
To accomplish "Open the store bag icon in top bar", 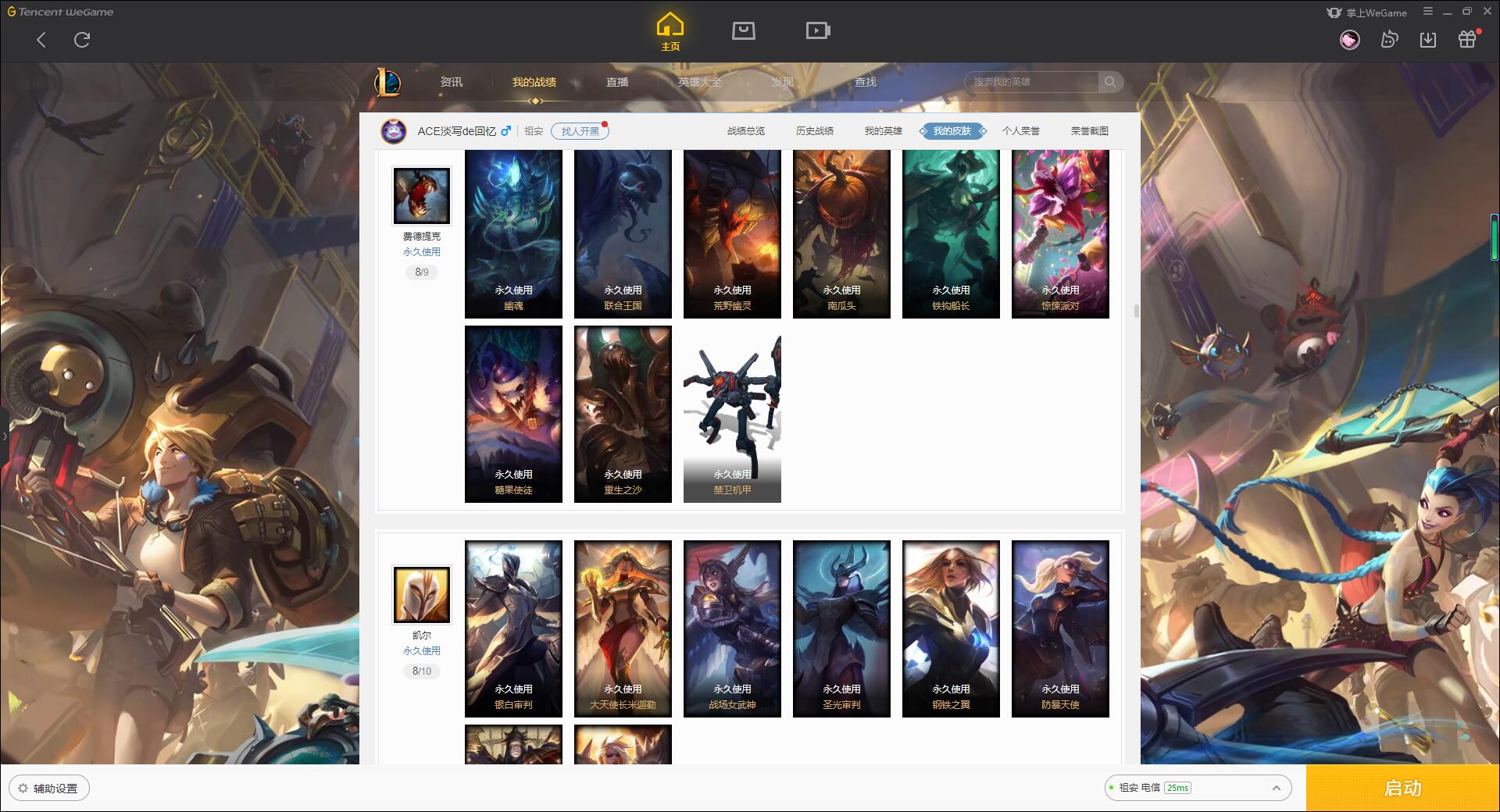I will tap(744, 30).
